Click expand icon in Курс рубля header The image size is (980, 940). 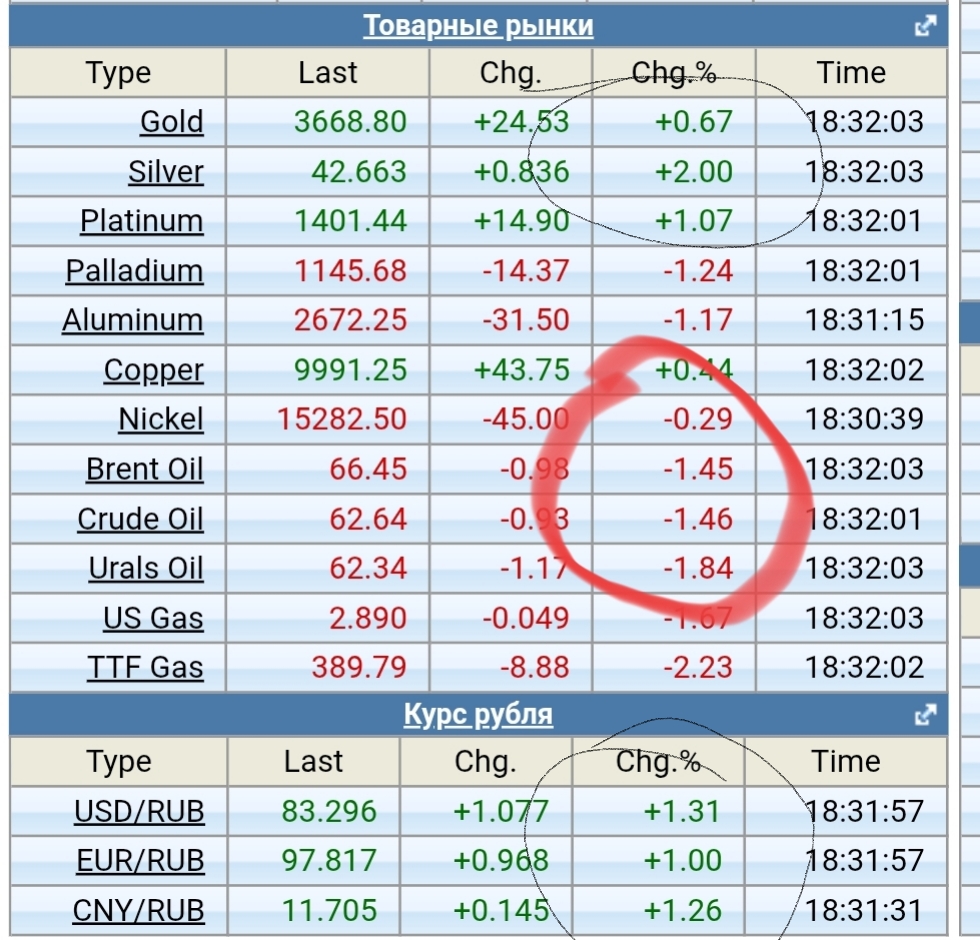926,715
